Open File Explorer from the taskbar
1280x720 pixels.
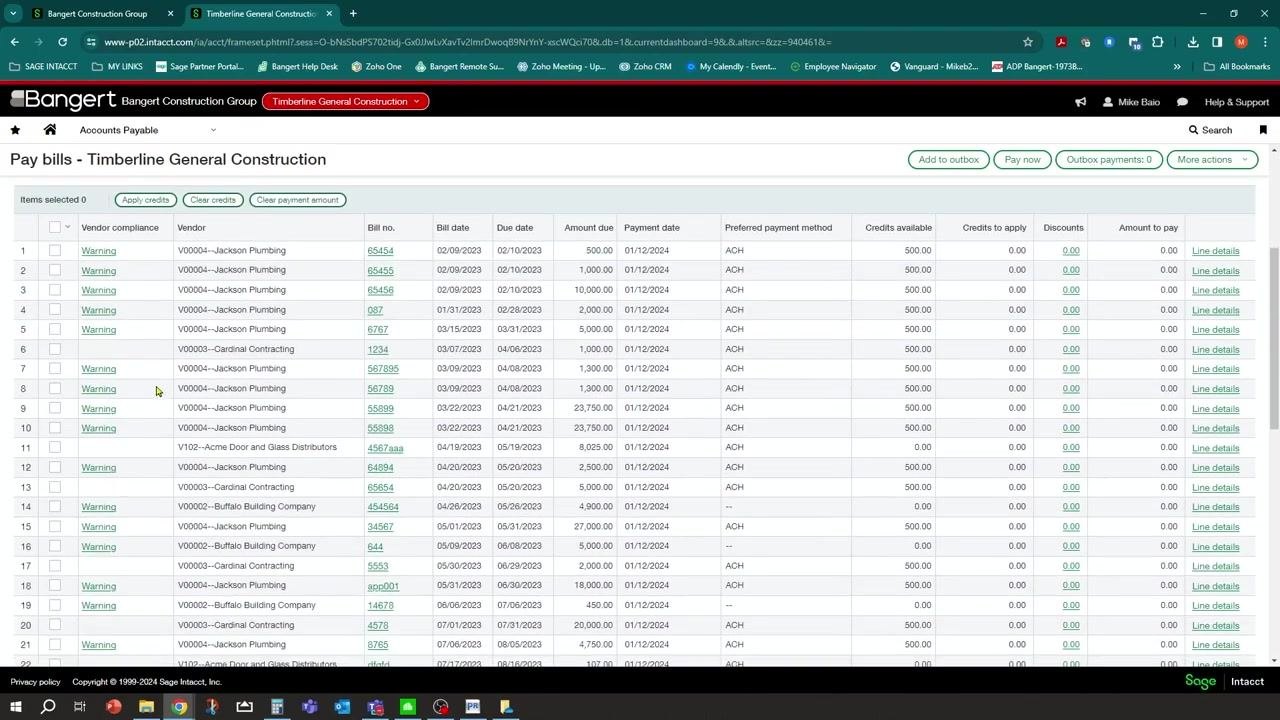tap(146, 707)
